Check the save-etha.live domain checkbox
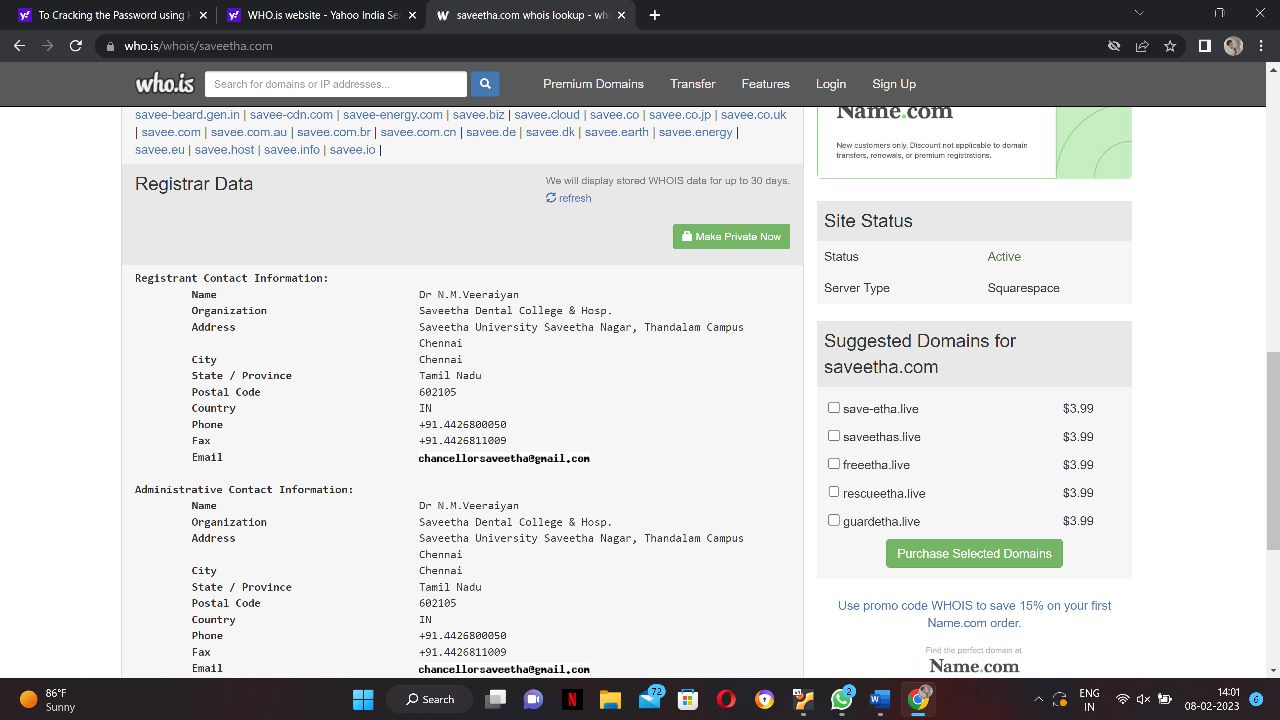This screenshot has width=1280, height=720. 833,407
